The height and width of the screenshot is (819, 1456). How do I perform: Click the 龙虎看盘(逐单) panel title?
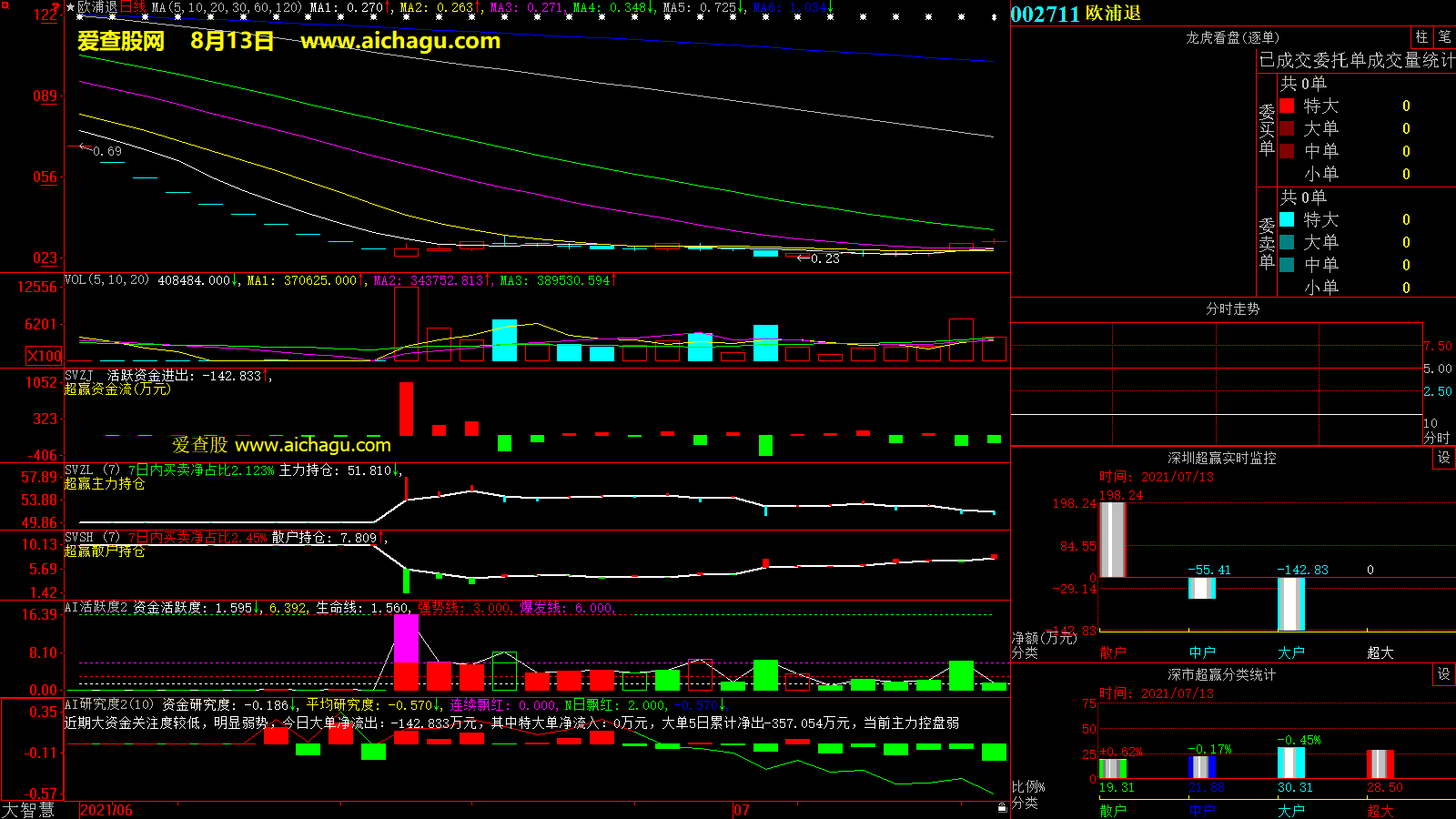(x=1232, y=37)
